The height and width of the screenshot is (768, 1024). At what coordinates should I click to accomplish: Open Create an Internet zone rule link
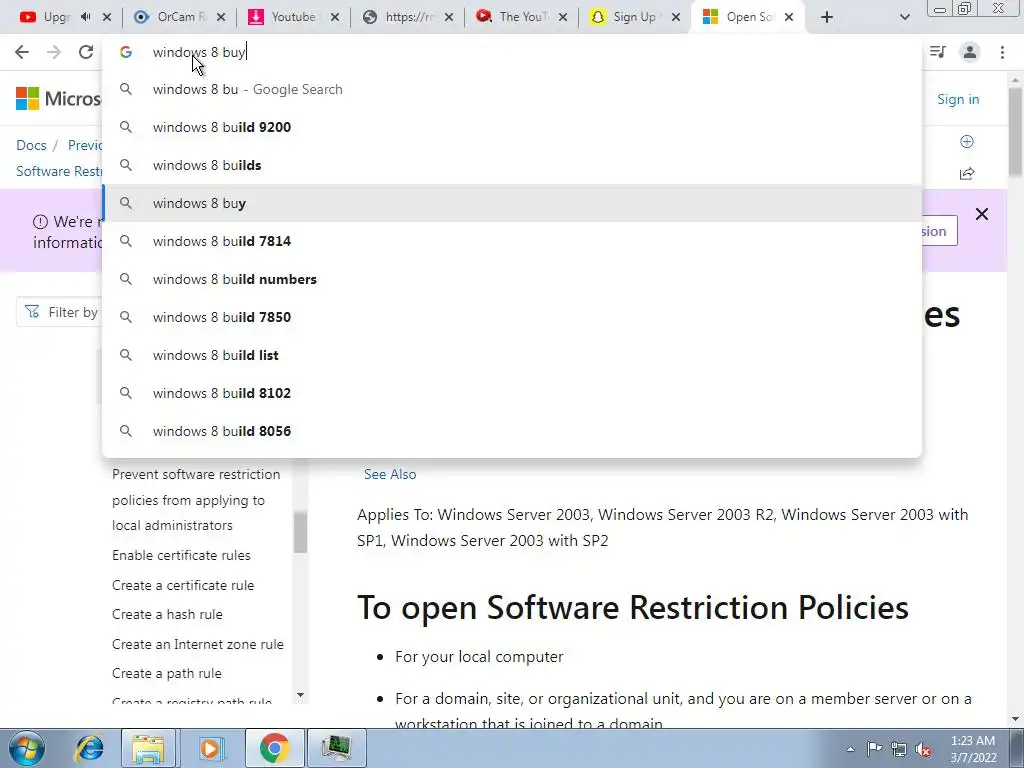(x=198, y=645)
